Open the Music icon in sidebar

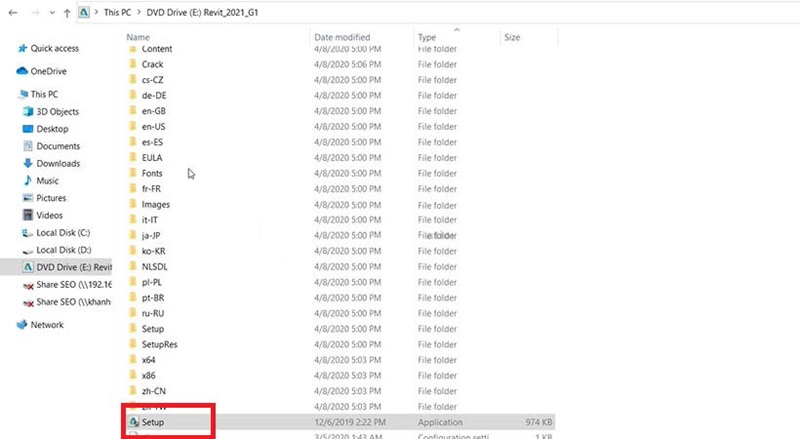pyautogui.click(x=28, y=181)
